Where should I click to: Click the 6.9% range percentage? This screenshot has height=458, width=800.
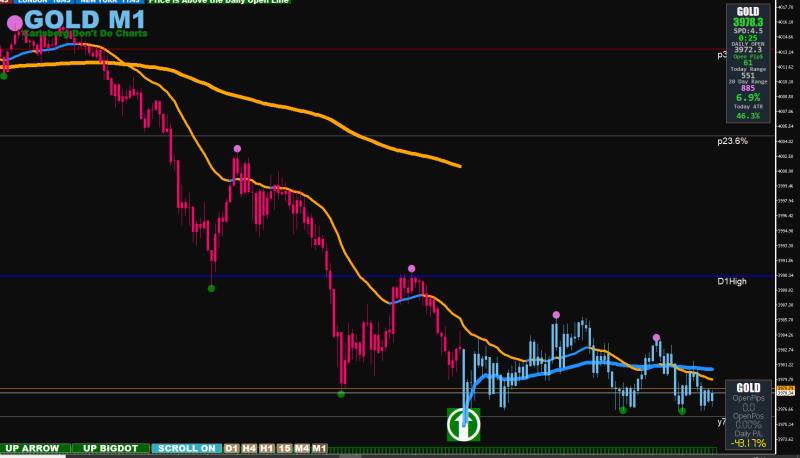(x=748, y=97)
